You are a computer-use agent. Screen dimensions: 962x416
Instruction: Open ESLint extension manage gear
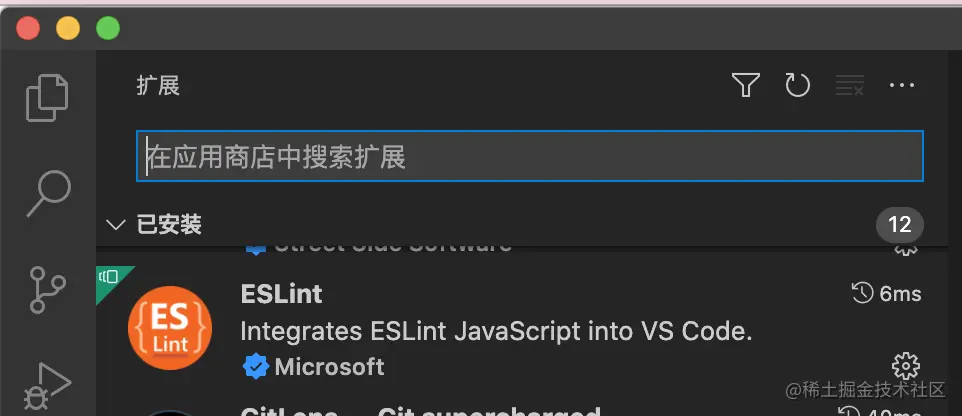[905, 364]
